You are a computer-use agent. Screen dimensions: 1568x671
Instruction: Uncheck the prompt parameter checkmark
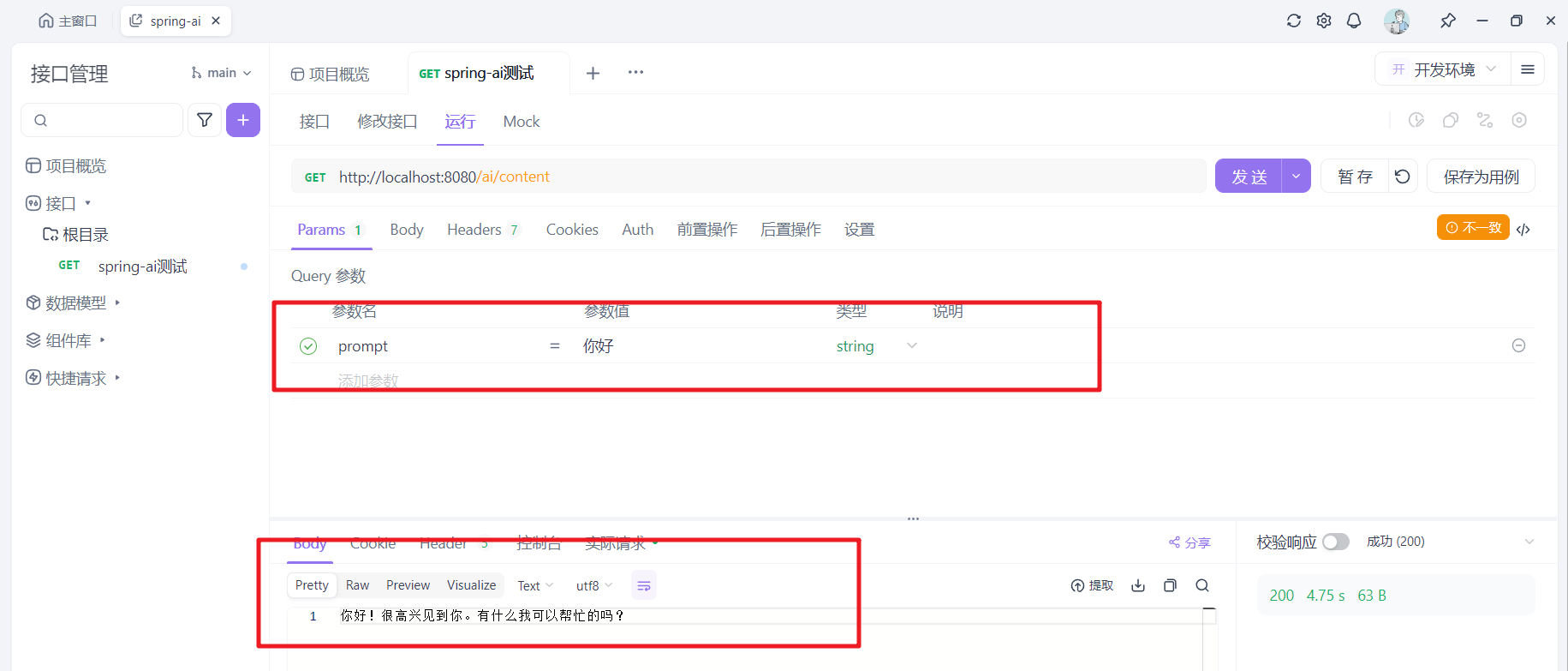click(x=308, y=346)
